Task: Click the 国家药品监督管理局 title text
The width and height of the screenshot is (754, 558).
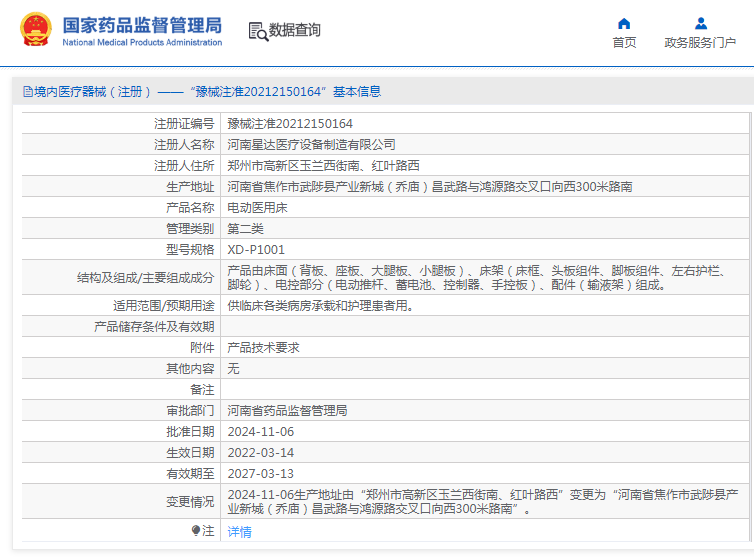Action: 142,25
